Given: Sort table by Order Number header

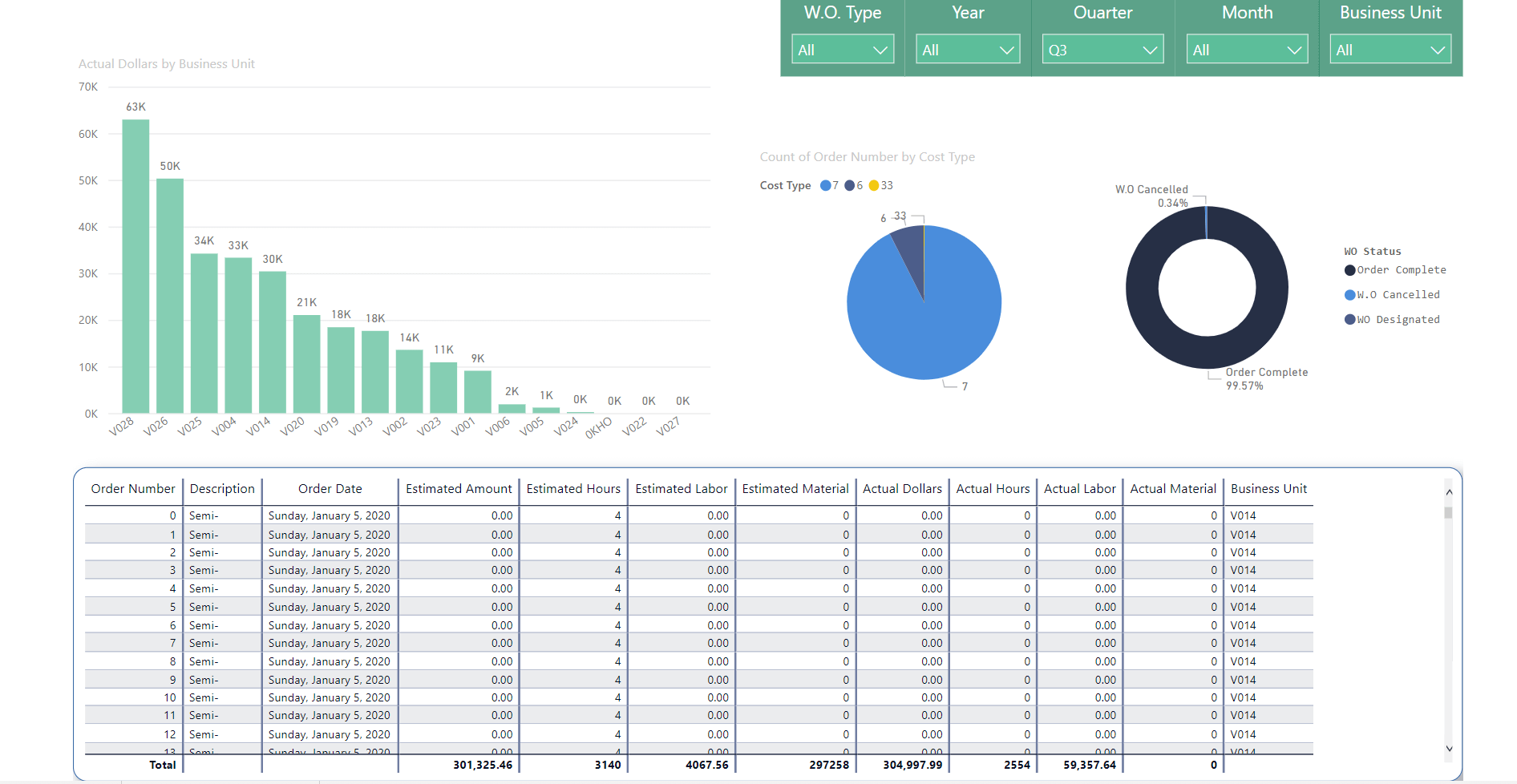Looking at the screenshot, I should coord(133,489).
